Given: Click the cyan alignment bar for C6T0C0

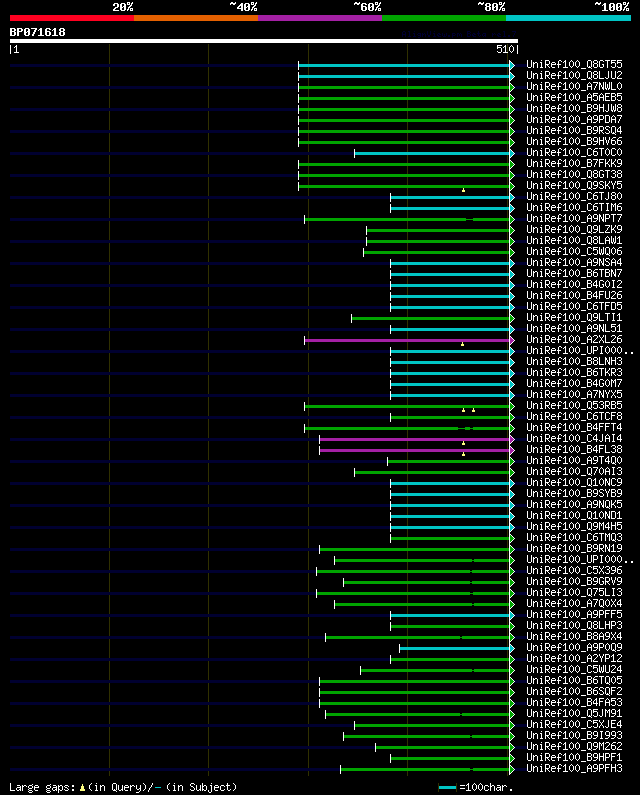Looking at the screenshot, I should coord(432,154).
